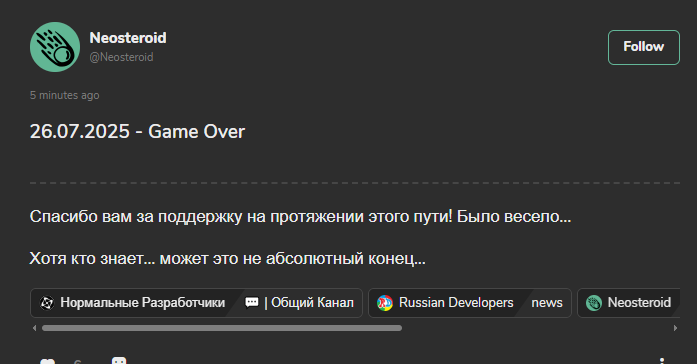This screenshot has height=364, width=697.
Task: Open the @Neosteroid handle
Action: click(121, 57)
